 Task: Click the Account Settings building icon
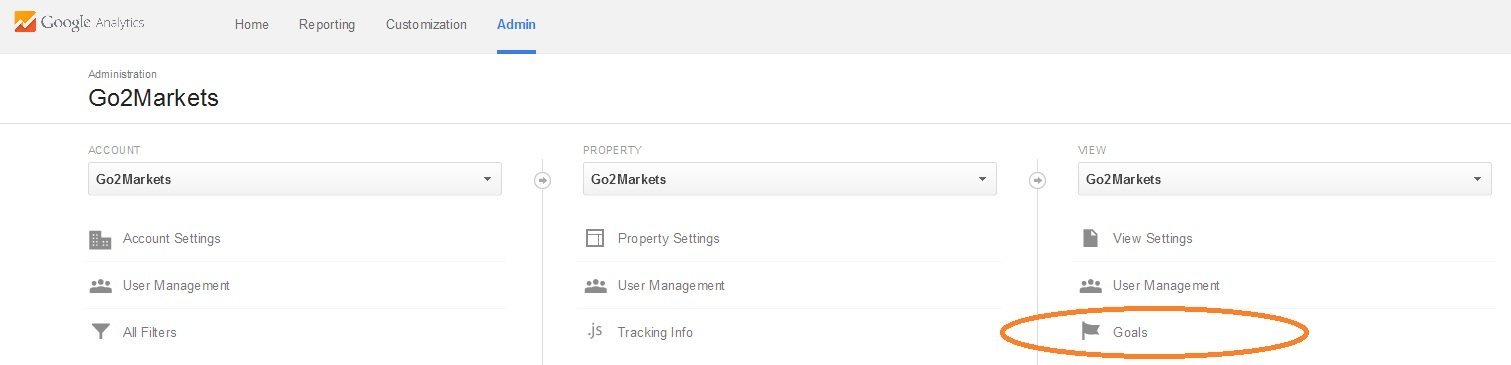tap(100, 239)
